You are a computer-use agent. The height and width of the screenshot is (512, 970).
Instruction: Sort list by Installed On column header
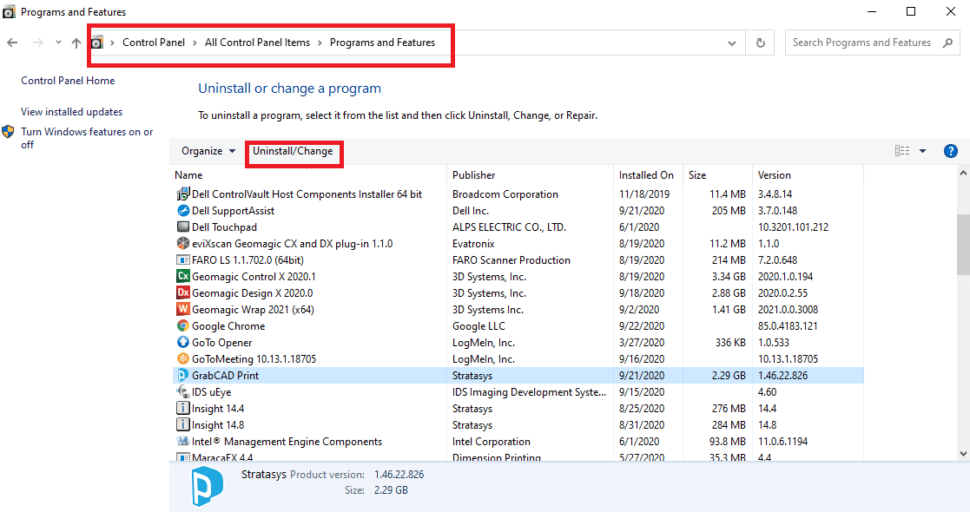pyautogui.click(x=646, y=175)
